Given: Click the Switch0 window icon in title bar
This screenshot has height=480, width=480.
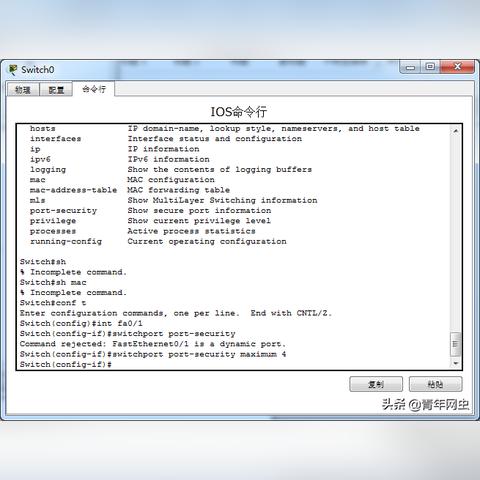Looking at the screenshot, I should click(x=13, y=70).
